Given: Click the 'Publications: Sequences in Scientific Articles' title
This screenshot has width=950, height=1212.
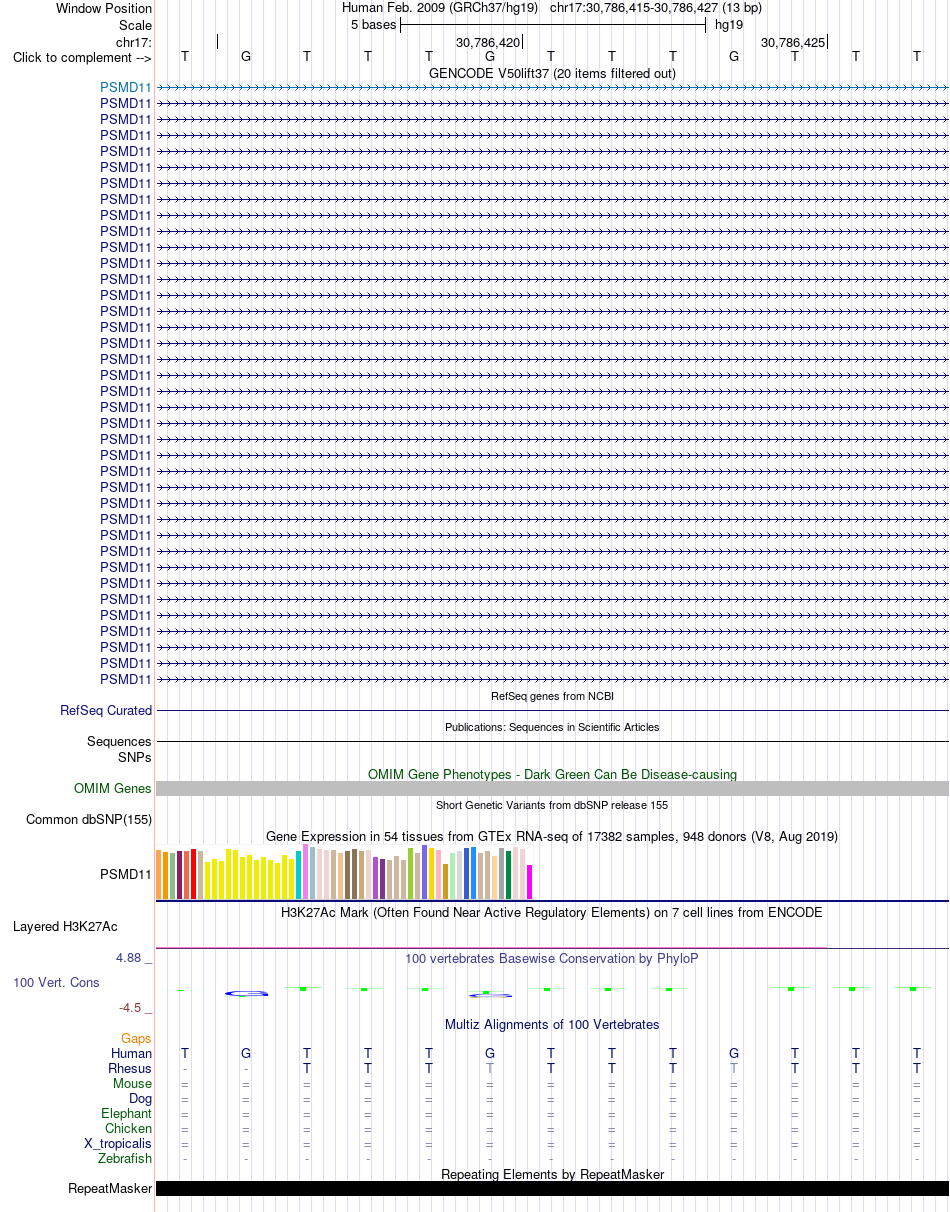Looking at the screenshot, I should point(552,727).
